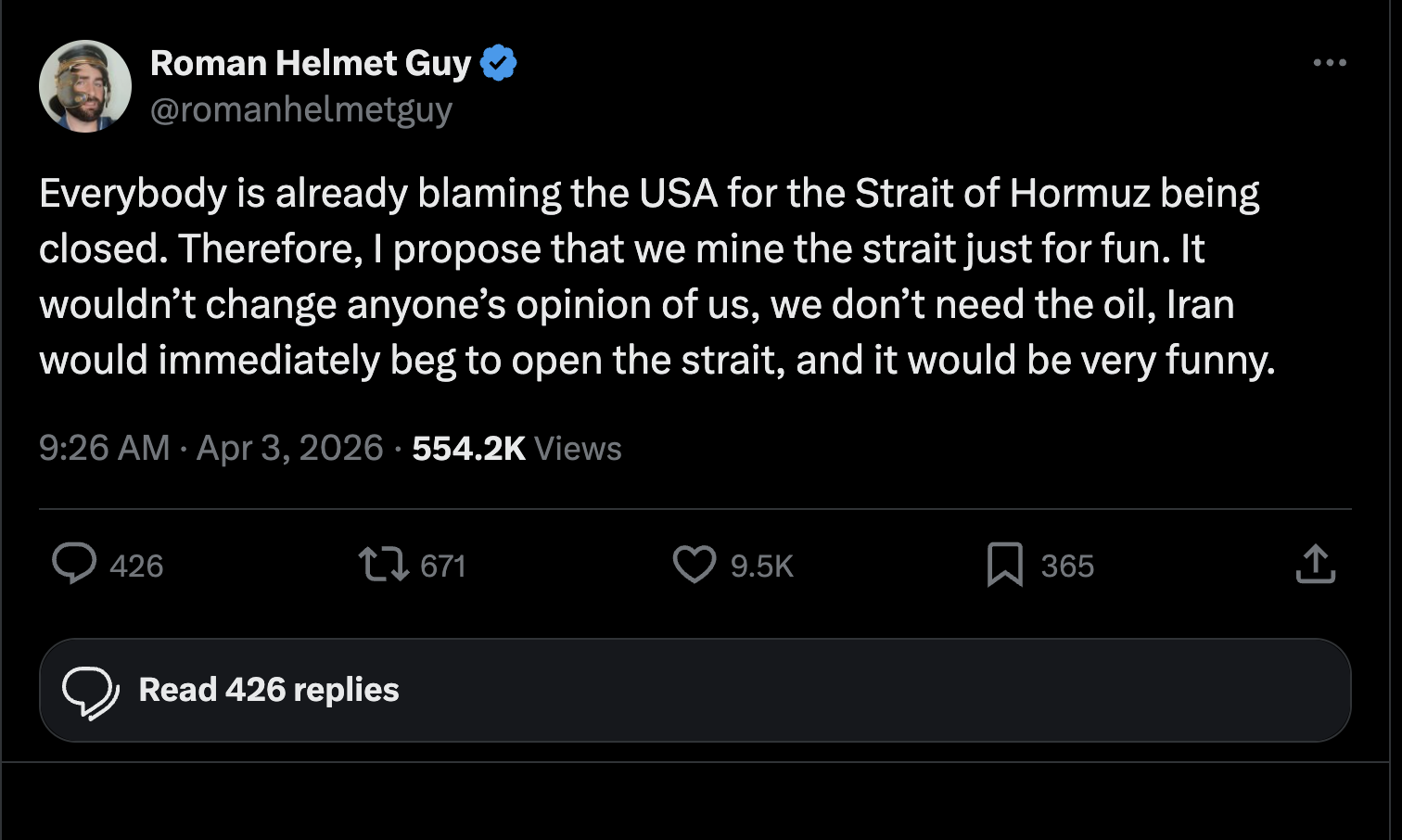Click the chat bubbles icon in replies bar
1402x840 pixels.
point(90,692)
